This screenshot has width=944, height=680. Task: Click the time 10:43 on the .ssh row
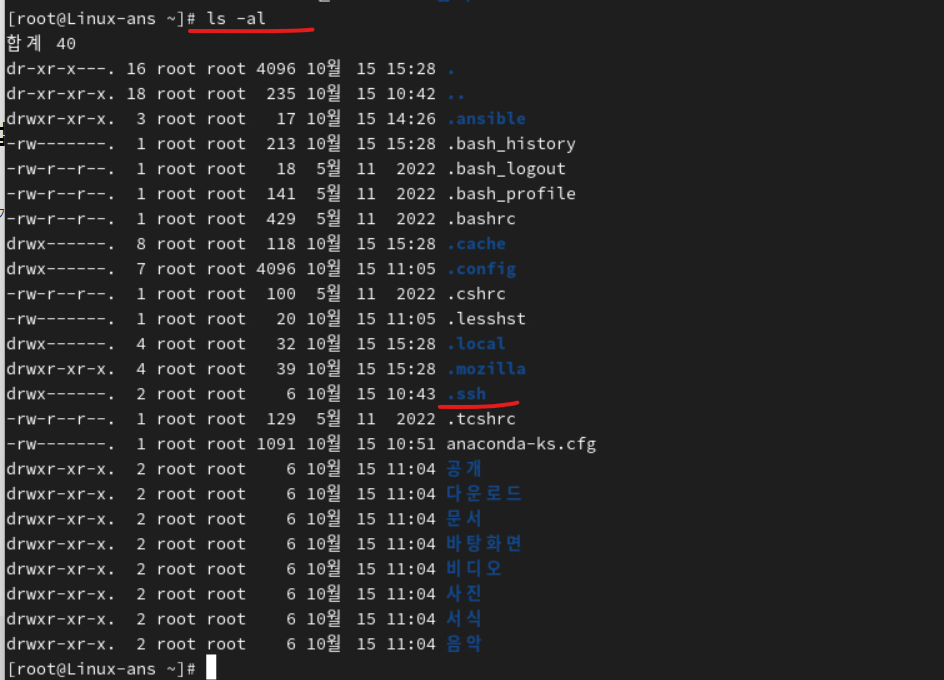pos(411,394)
